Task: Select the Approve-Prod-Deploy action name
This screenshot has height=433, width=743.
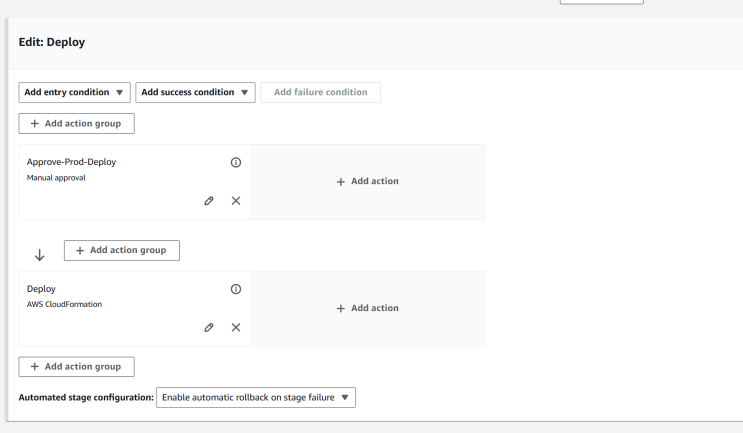Action: (71, 162)
